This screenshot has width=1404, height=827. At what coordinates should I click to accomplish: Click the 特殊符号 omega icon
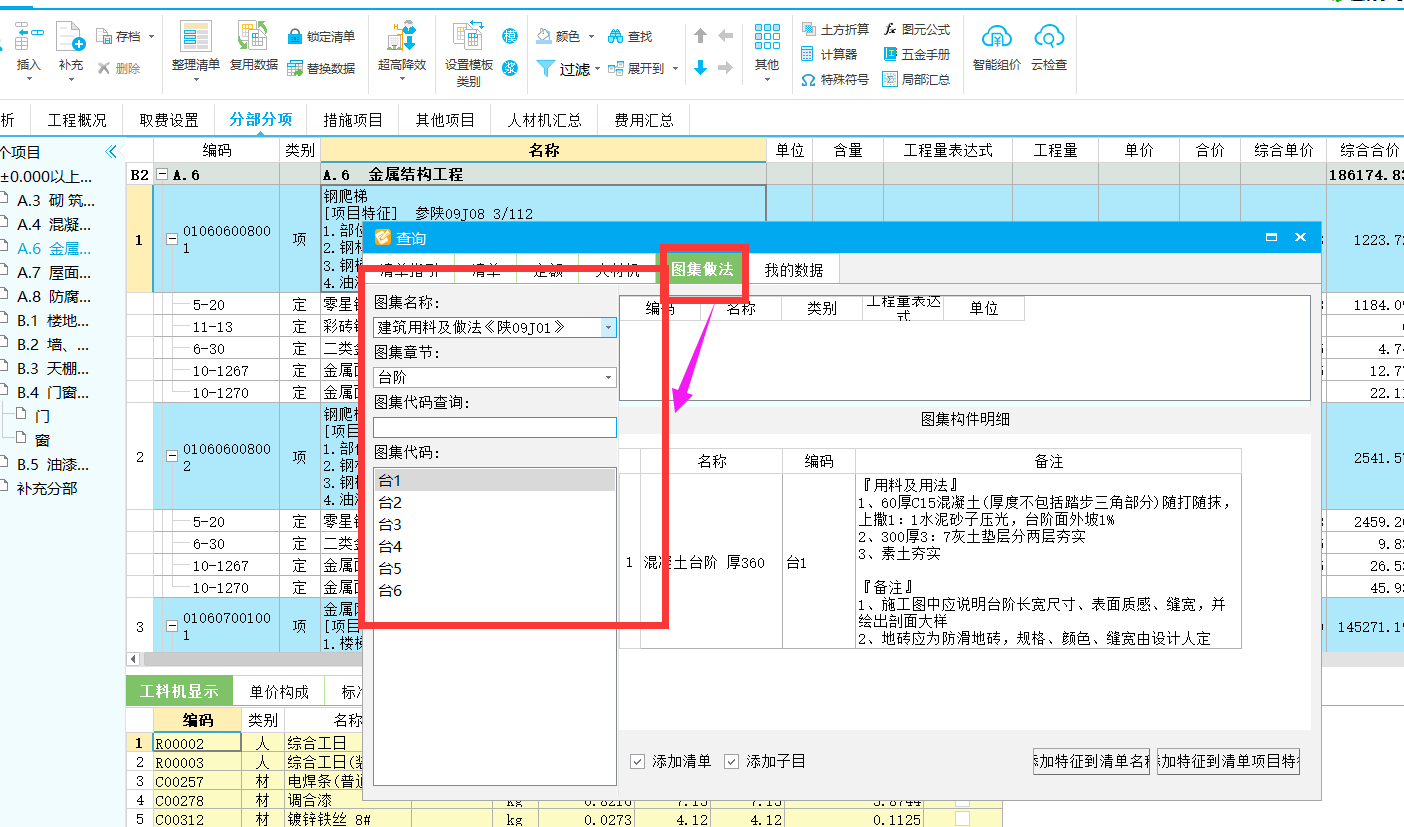pos(808,80)
